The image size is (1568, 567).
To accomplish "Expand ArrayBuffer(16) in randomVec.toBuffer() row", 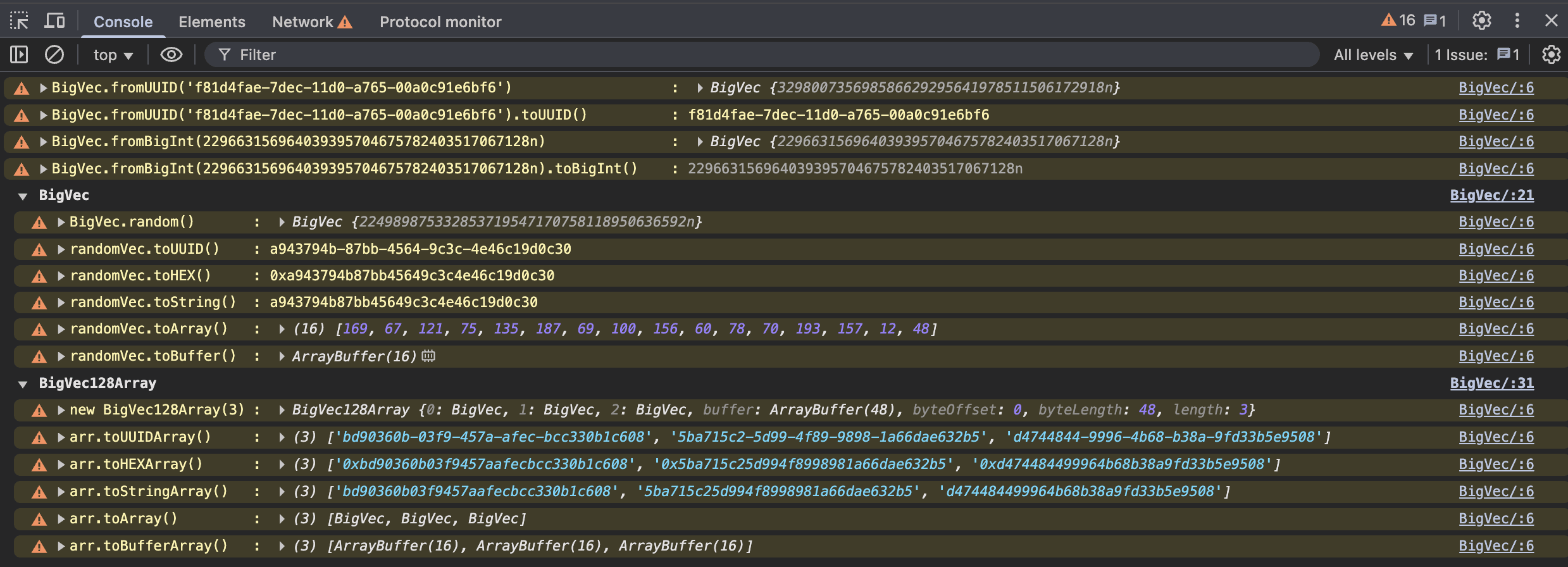I will pyautogui.click(x=282, y=356).
